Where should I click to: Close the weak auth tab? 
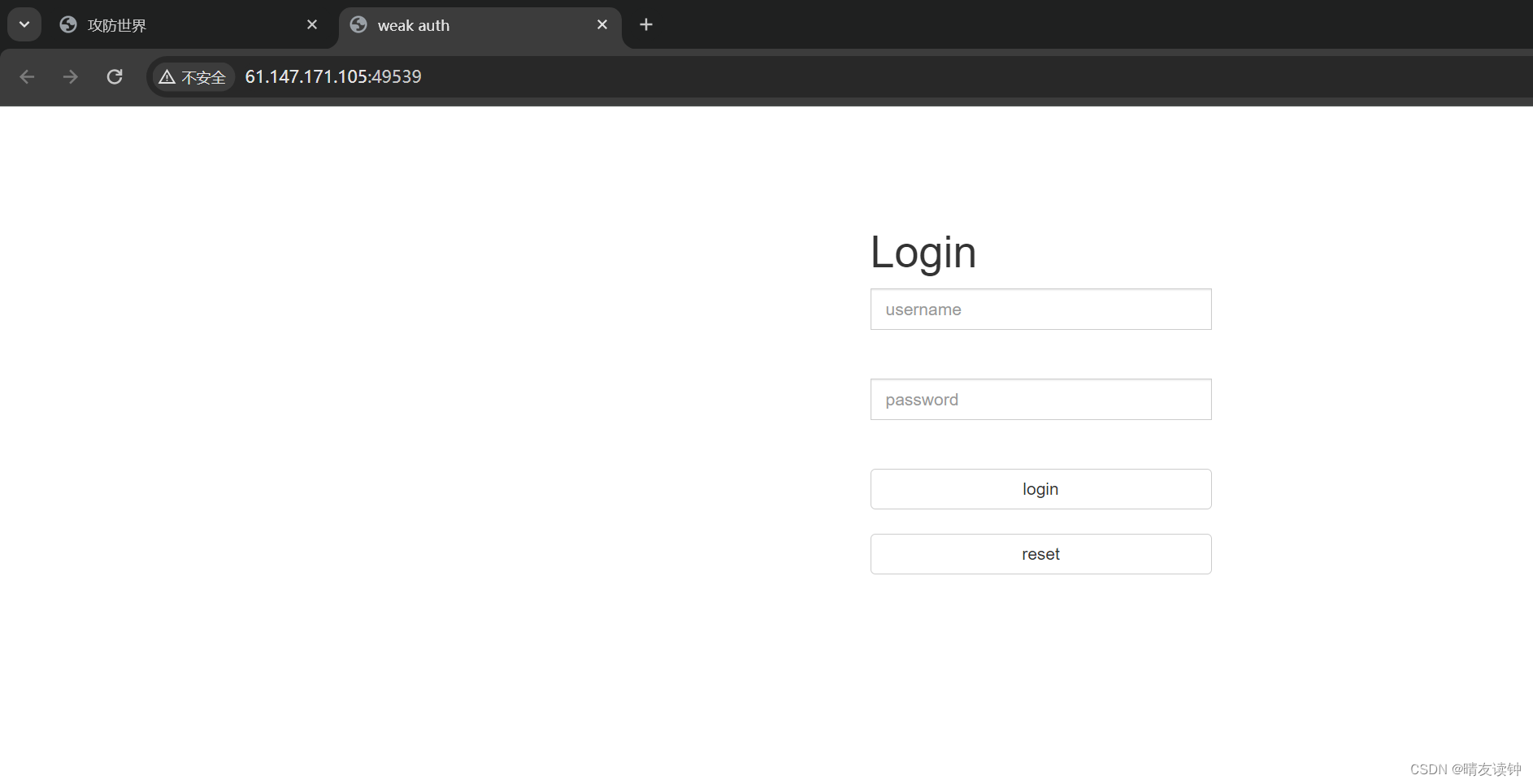pyautogui.click(x=602, y=24)
